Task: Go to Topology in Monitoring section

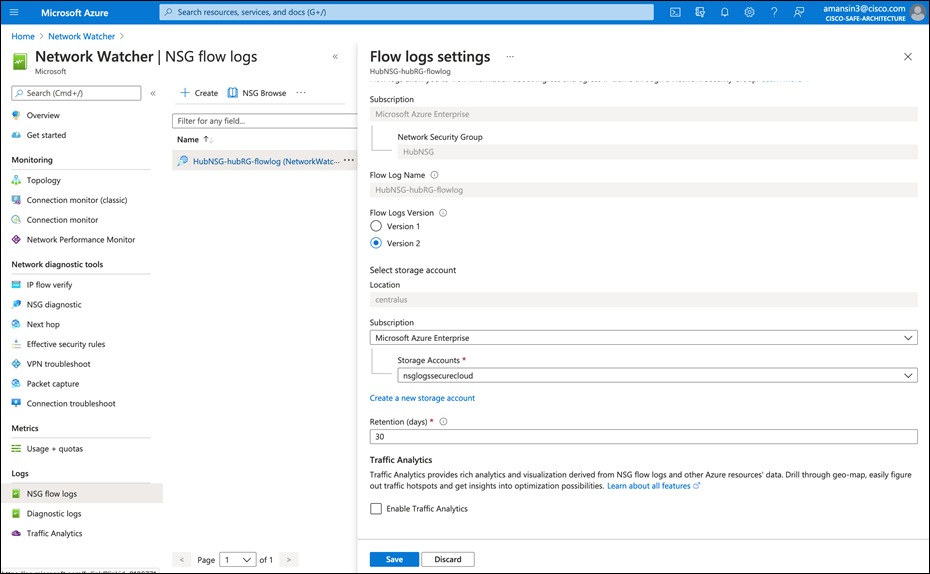Action: click(44, 181)
